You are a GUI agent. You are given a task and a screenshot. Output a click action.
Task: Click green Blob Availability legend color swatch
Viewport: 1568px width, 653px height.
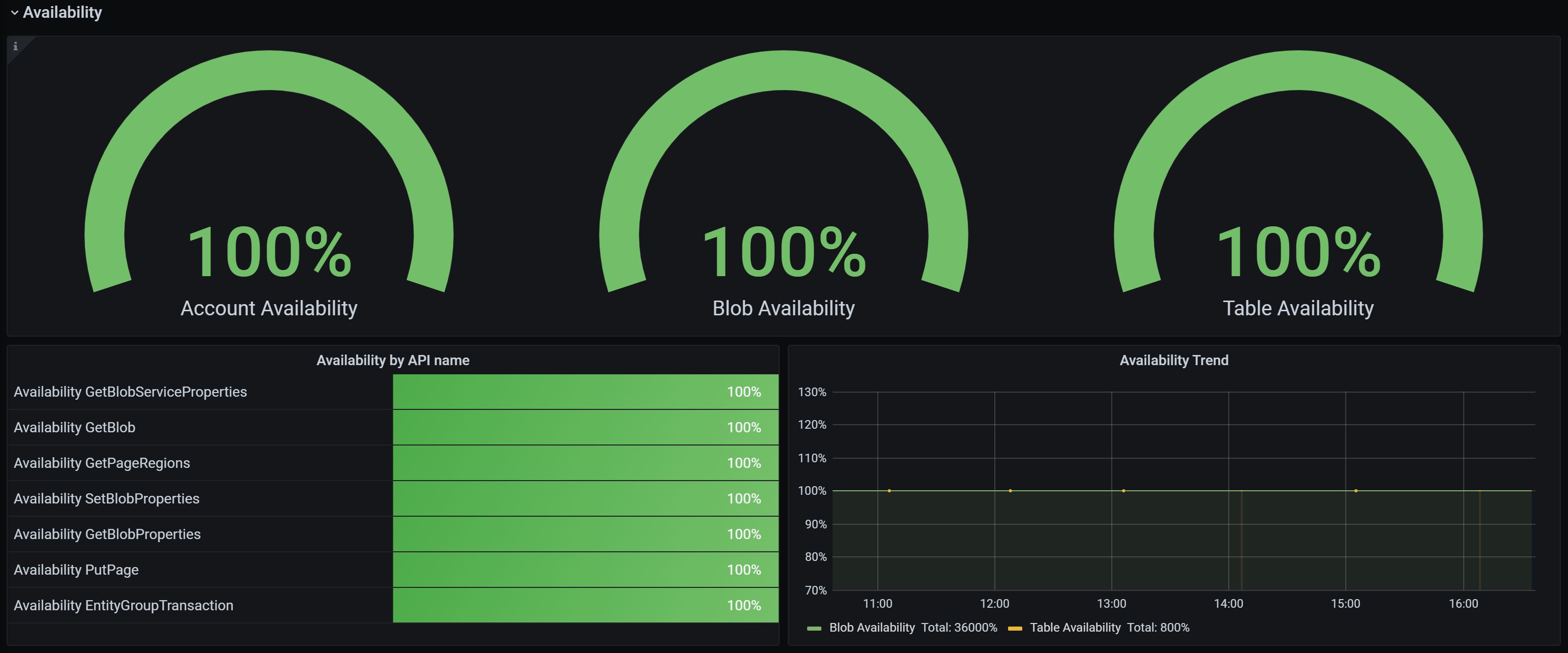point(814,628)
